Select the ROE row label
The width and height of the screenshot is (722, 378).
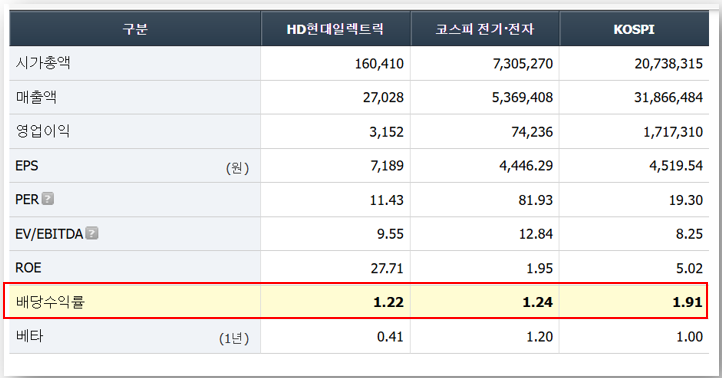point(28,268)
